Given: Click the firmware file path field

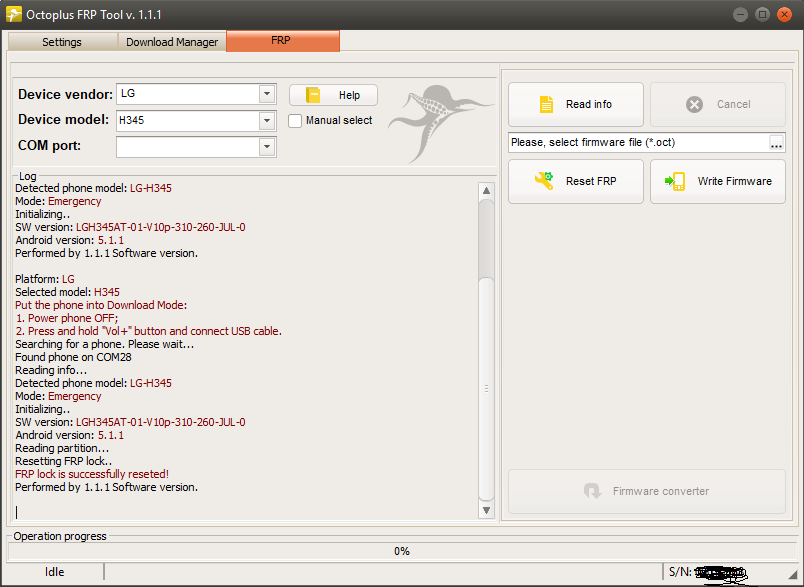Looking at the screenshot, I should pyautogui.click(x=639, y=143).
